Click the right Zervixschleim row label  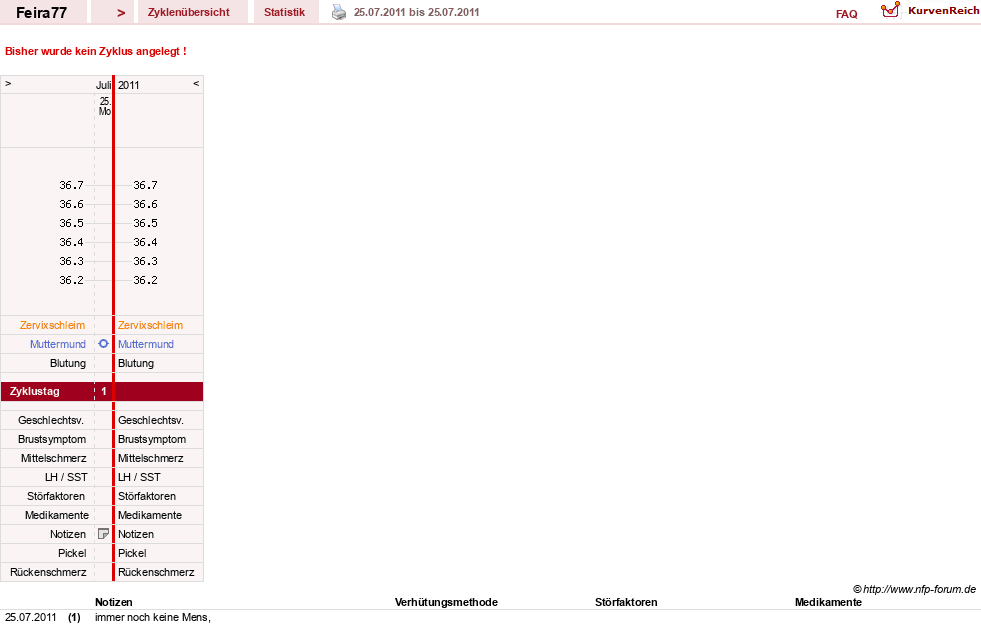pyautogui.click(x=150, y=325)
